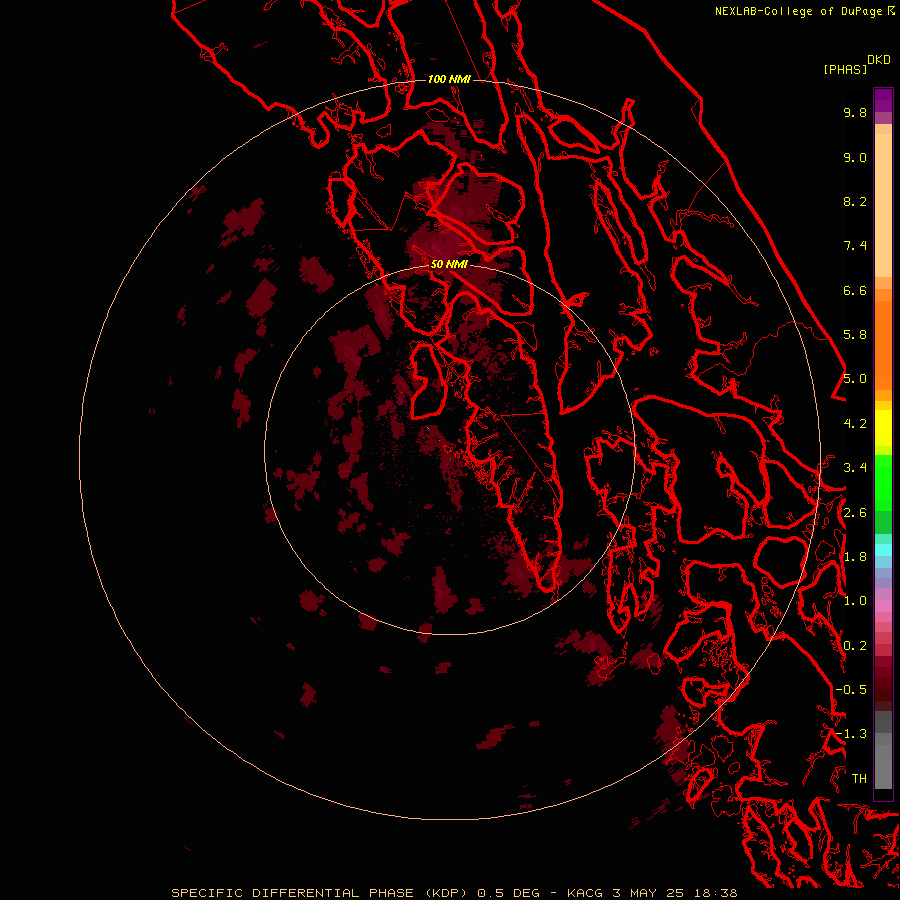Click the light peach color bar segment
This screenshot has height=900, width=900.
[x=883, y=205]
